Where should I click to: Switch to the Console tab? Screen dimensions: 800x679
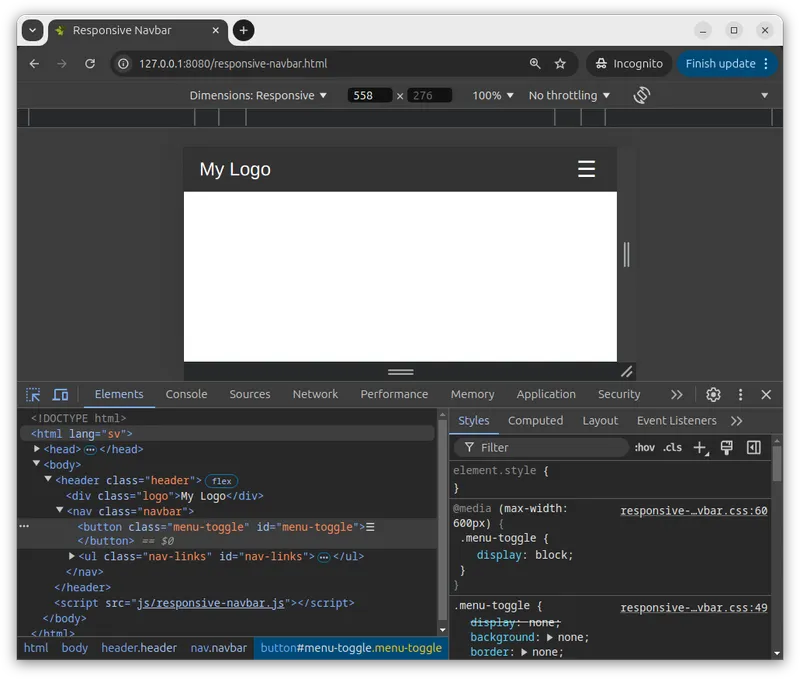[186, 395]
